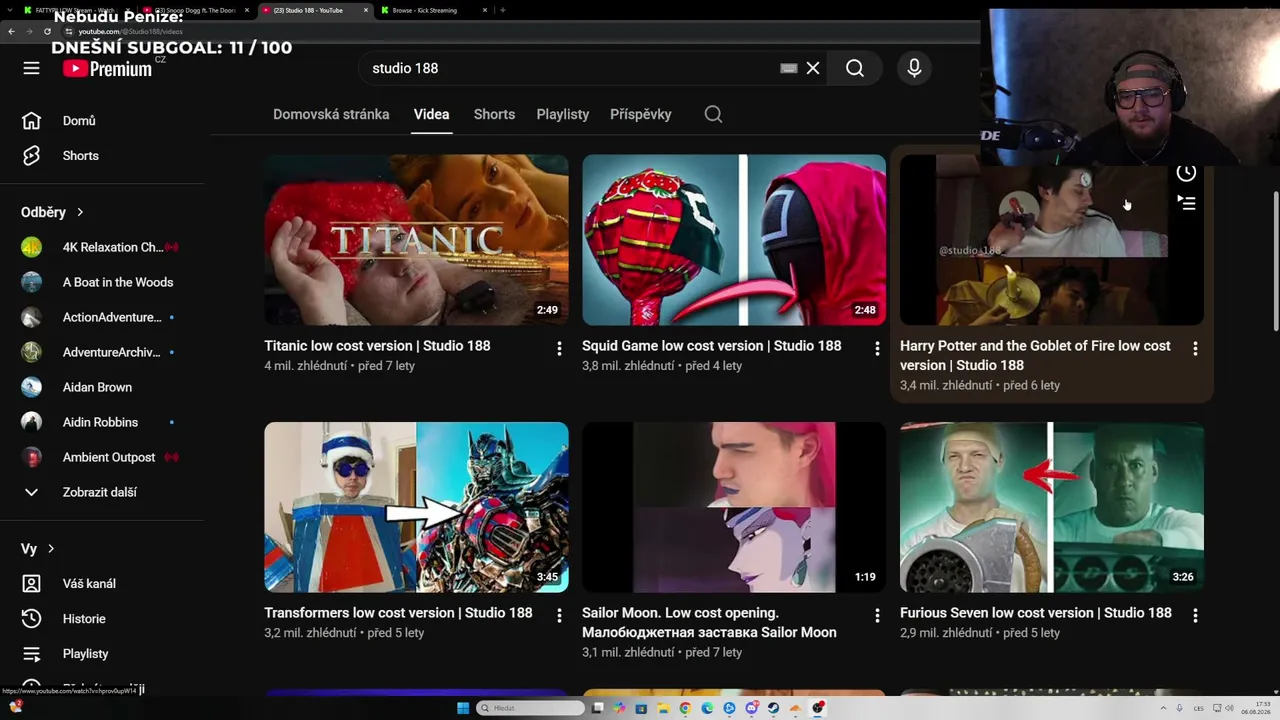Open options menu for Squid Game video
This screenshot has height=720, width=1280.
pos(877,348)
